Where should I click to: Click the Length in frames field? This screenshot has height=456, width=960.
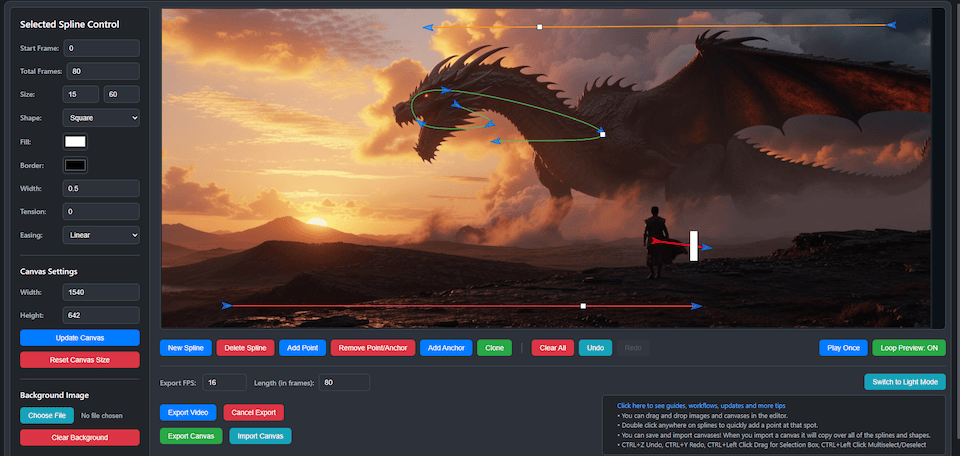[344, 383]
